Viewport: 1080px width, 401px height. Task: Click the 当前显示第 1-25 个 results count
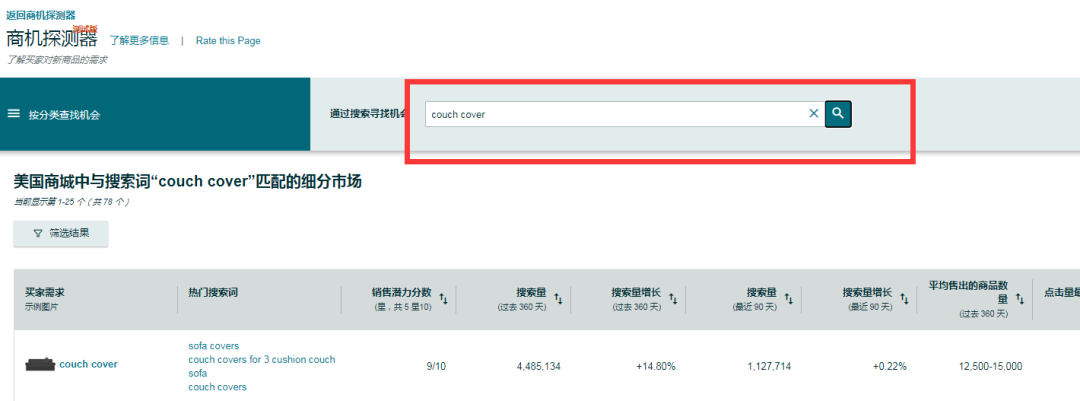(72, 202)
